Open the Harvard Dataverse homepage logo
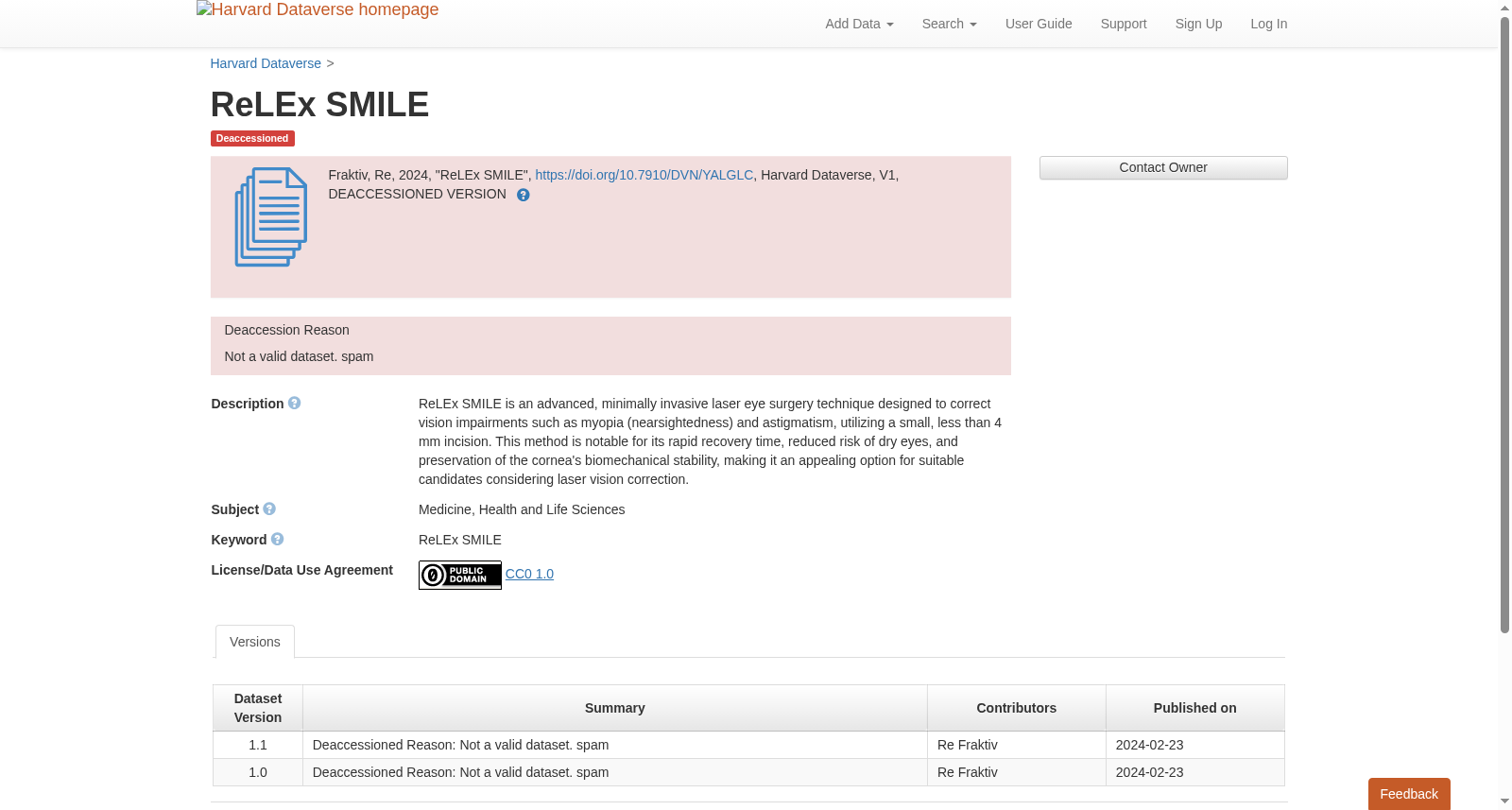Screen dimensions: 1512x810 pos(318,10)
